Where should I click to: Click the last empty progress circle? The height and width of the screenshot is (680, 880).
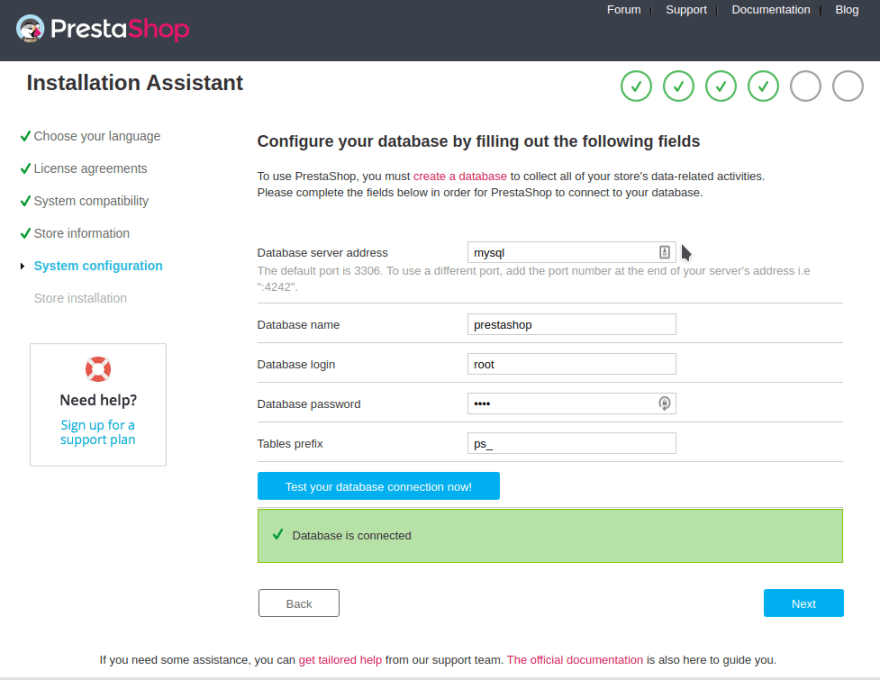point(847,86)
